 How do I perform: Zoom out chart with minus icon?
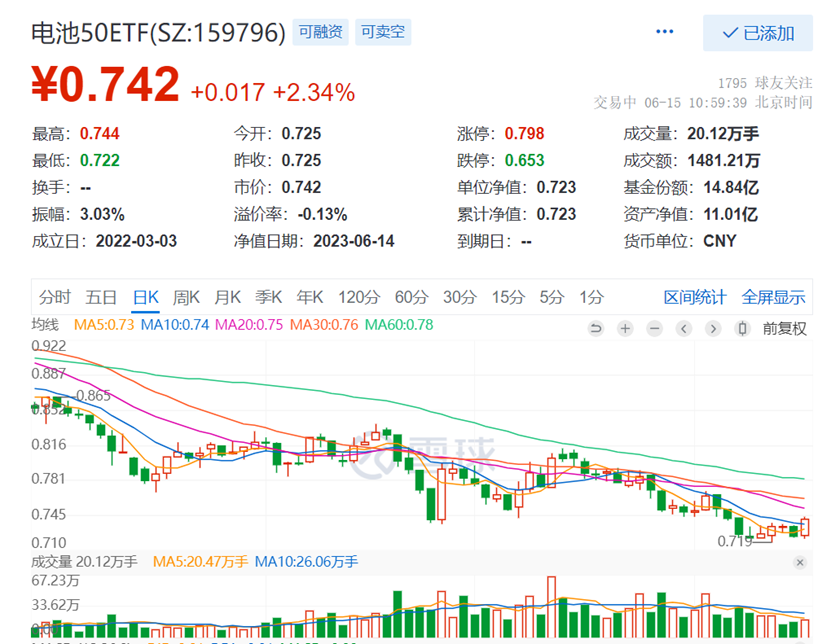(x=655, y=329)
